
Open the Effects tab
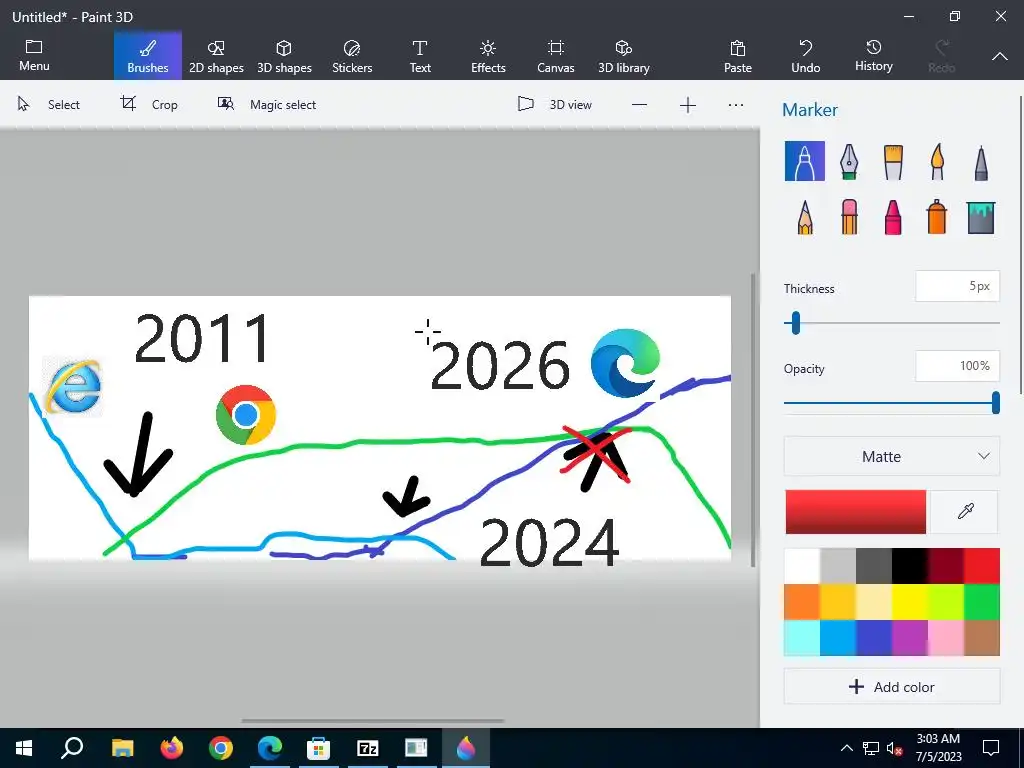(x=488, y=56)
